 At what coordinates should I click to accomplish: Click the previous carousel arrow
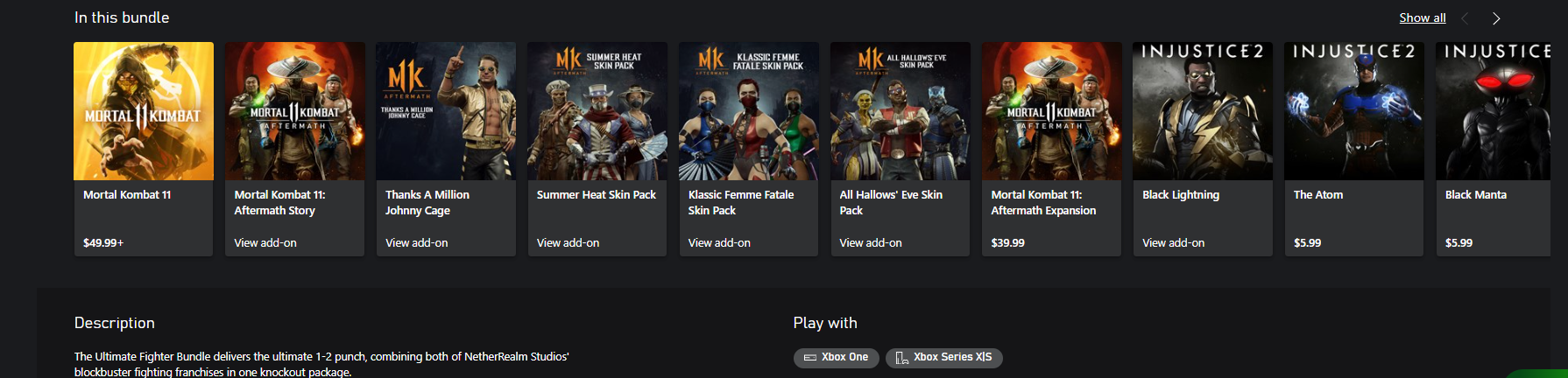point(1465,18)
